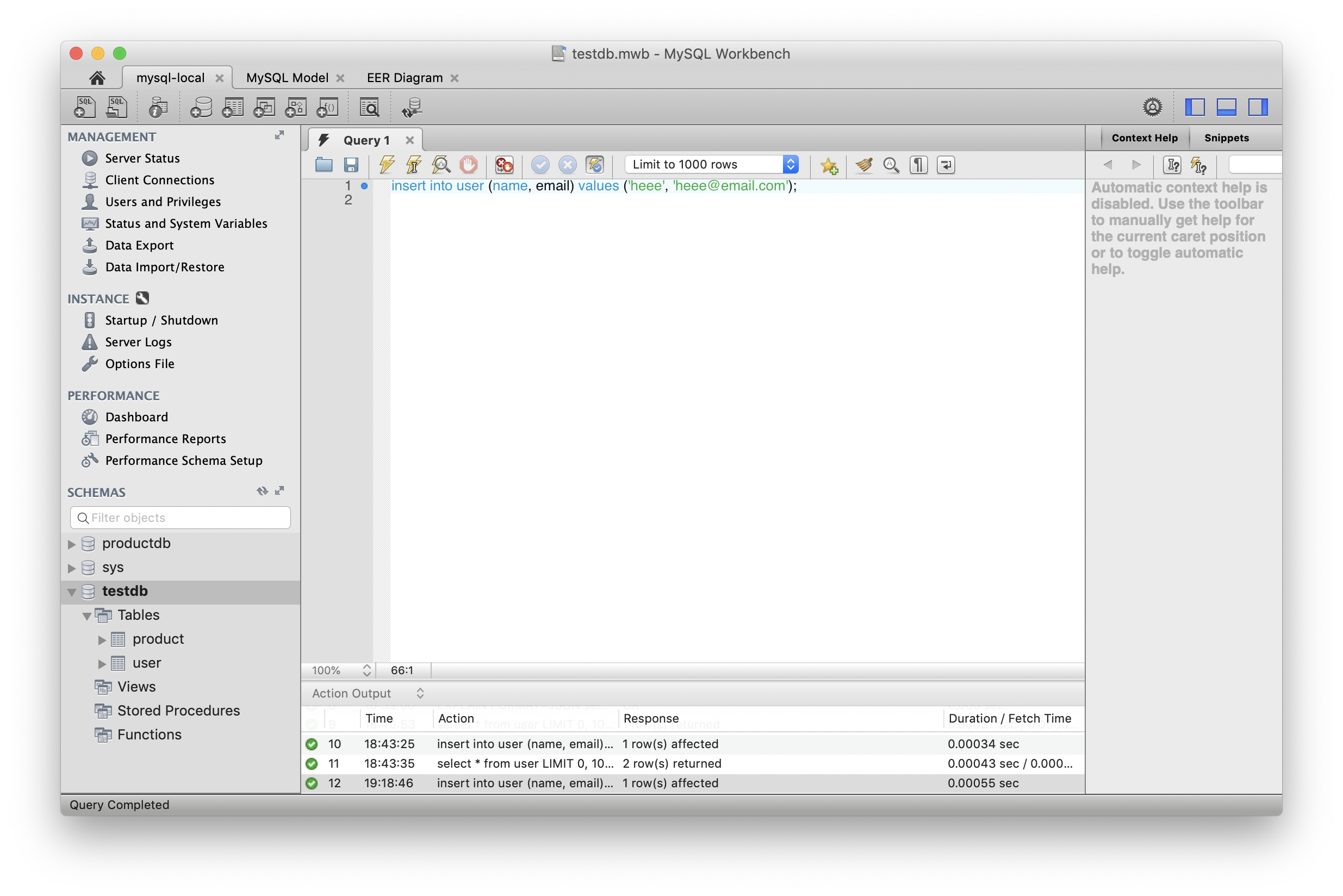The image size is (1343, 896).
Task: Collapse the Tables folder
Action: pos(87,616)
